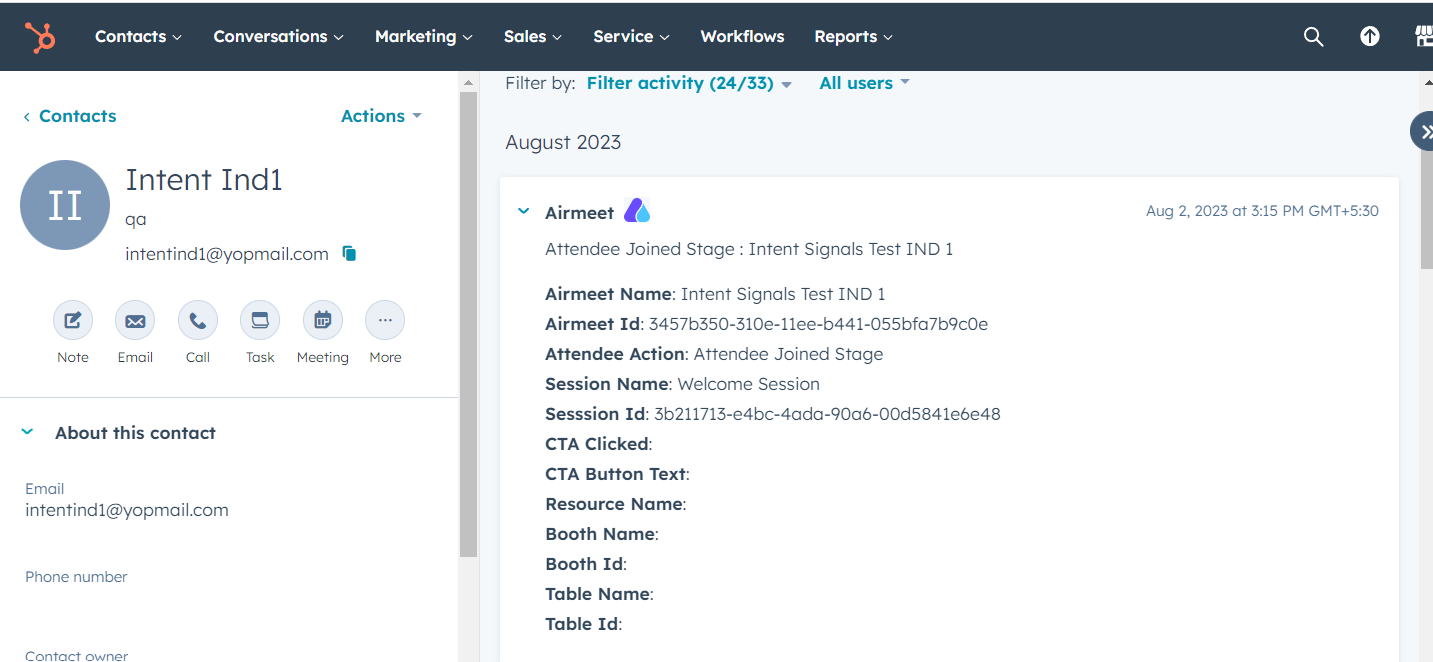The height and width of the screenshot is (662, 1433).
Task: Click the qa company text under name
Action: pos(136,219)
